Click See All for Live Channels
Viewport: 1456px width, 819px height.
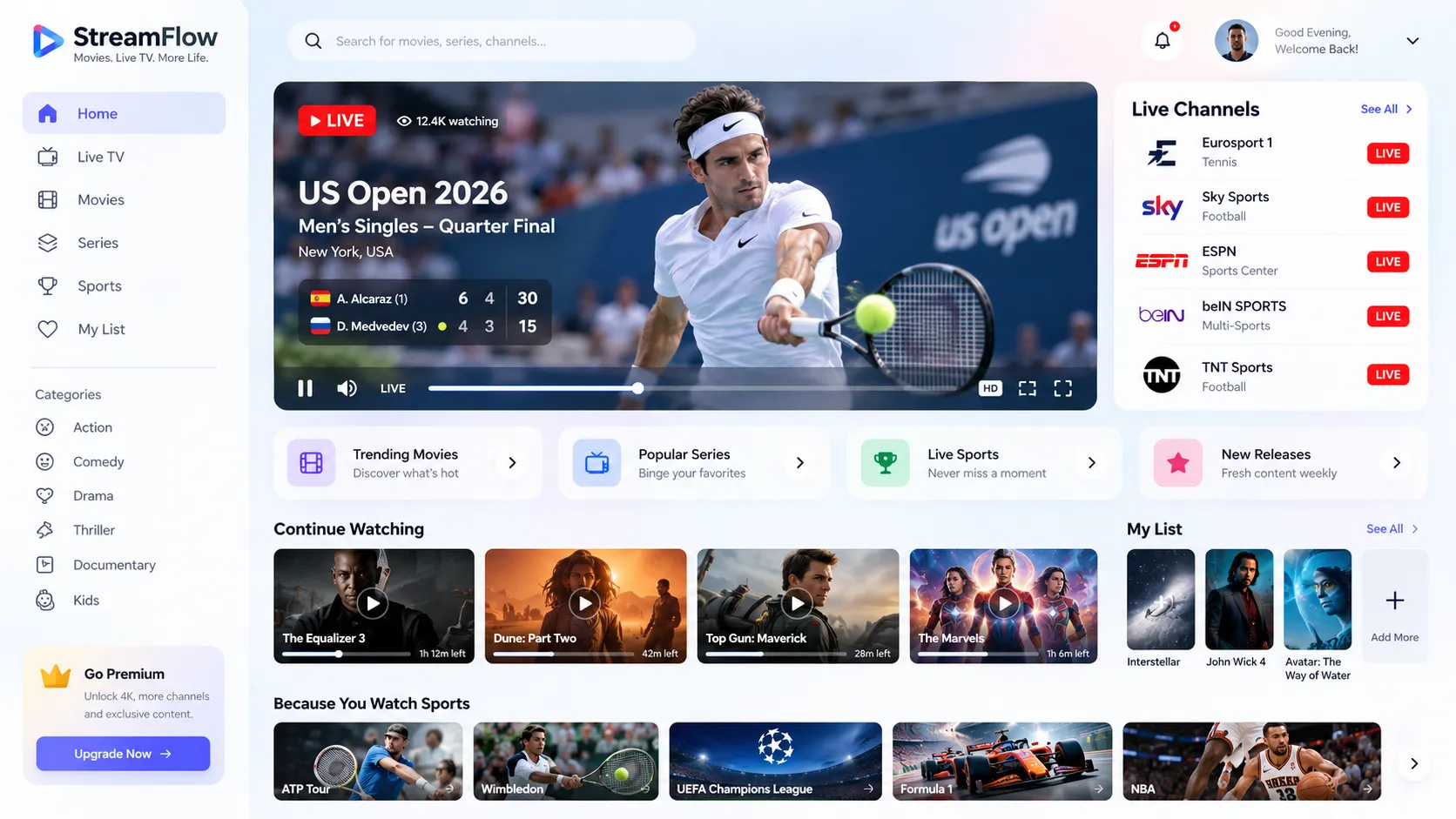1386,109
